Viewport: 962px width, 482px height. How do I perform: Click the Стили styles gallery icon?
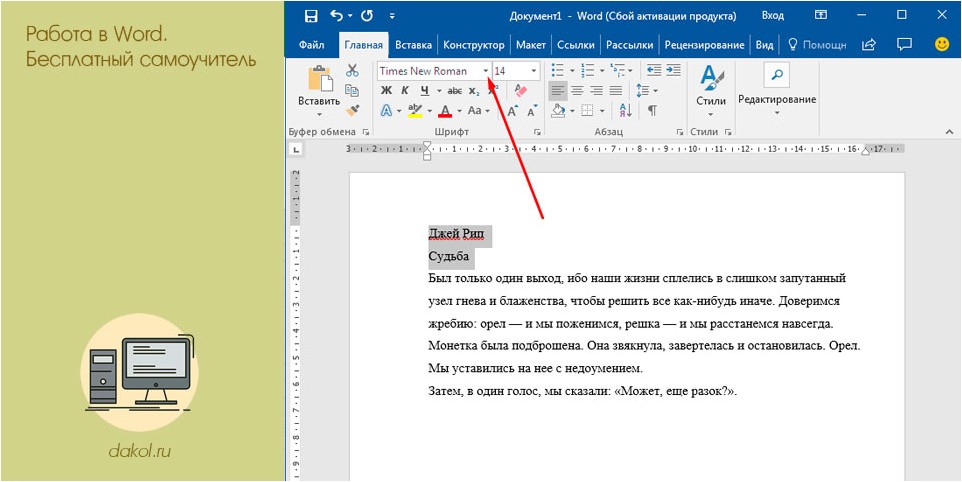[711, 78]
